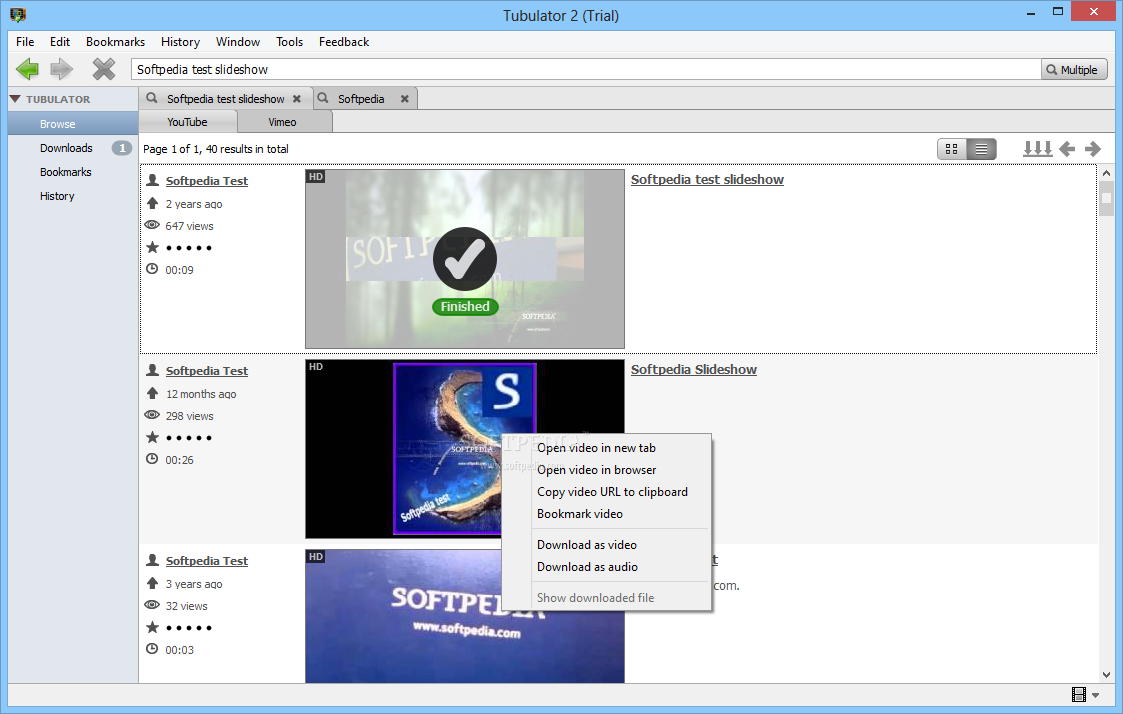Select the Softpedia test slideshow tab
1123x714 pixels.
(226, 99)
